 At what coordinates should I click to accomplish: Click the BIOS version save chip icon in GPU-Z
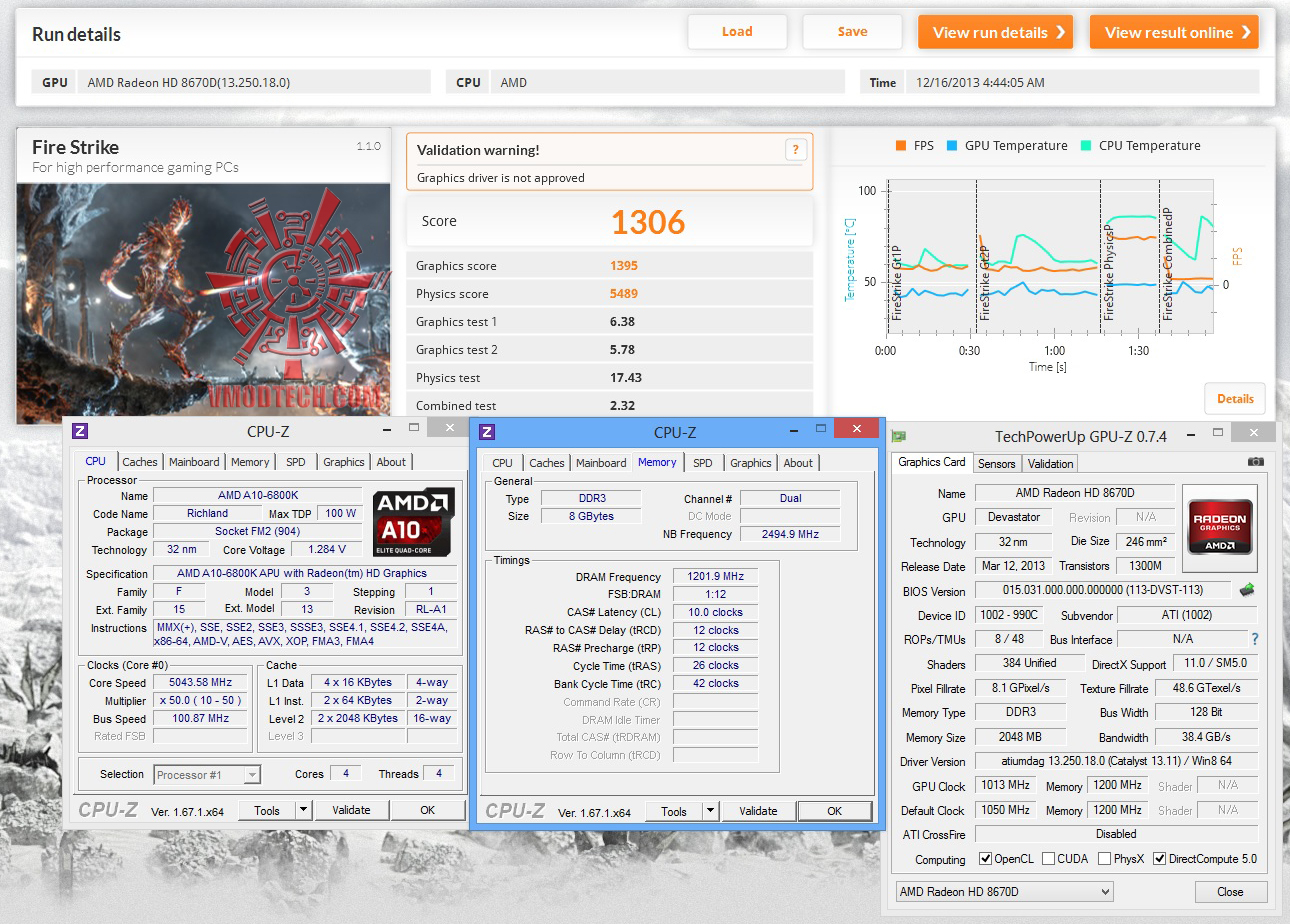pyautogui.click(x=1247, y=590)
